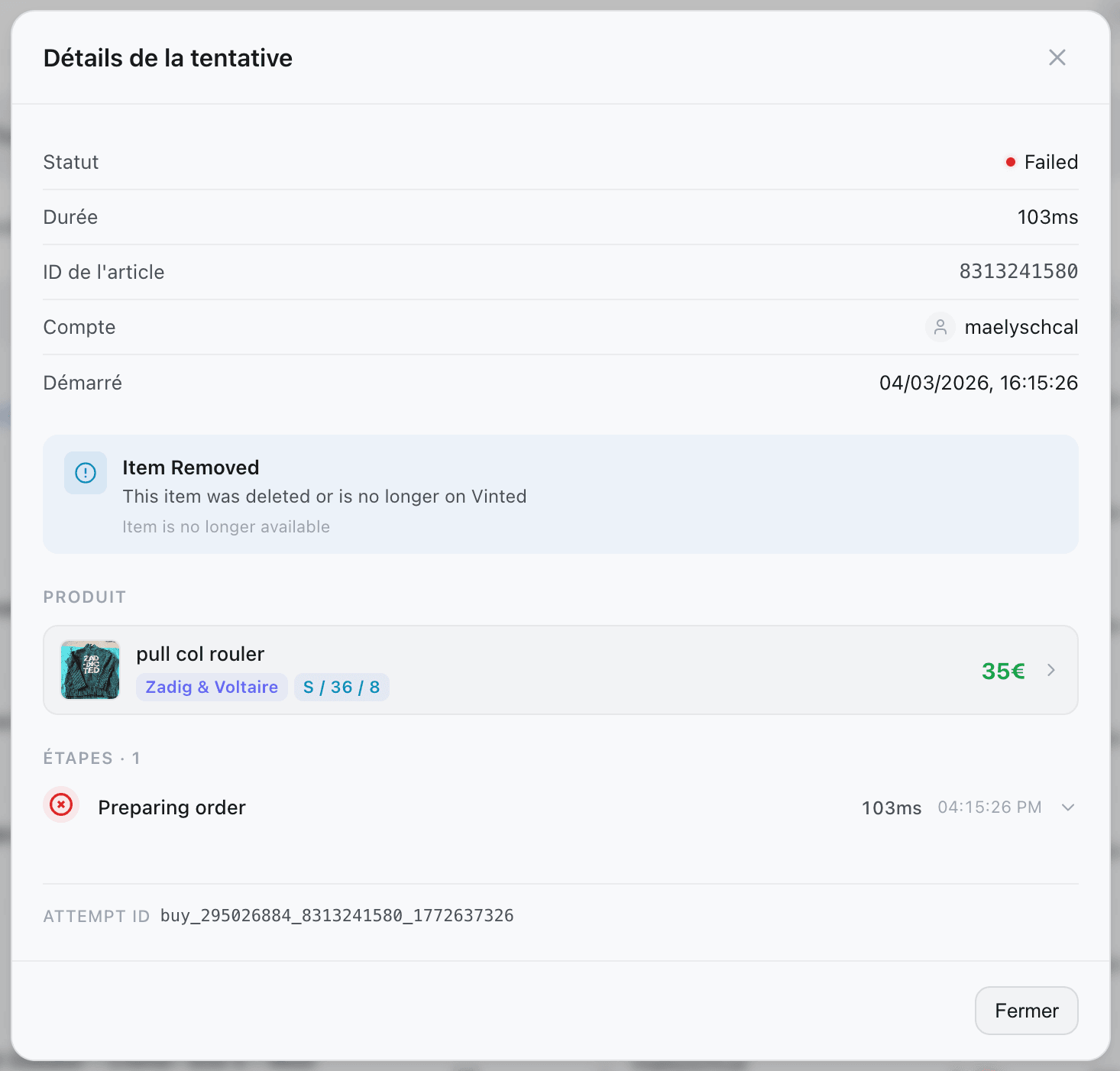
Task: Click the account name maelyschcal
Action: tap(1021, 327)
